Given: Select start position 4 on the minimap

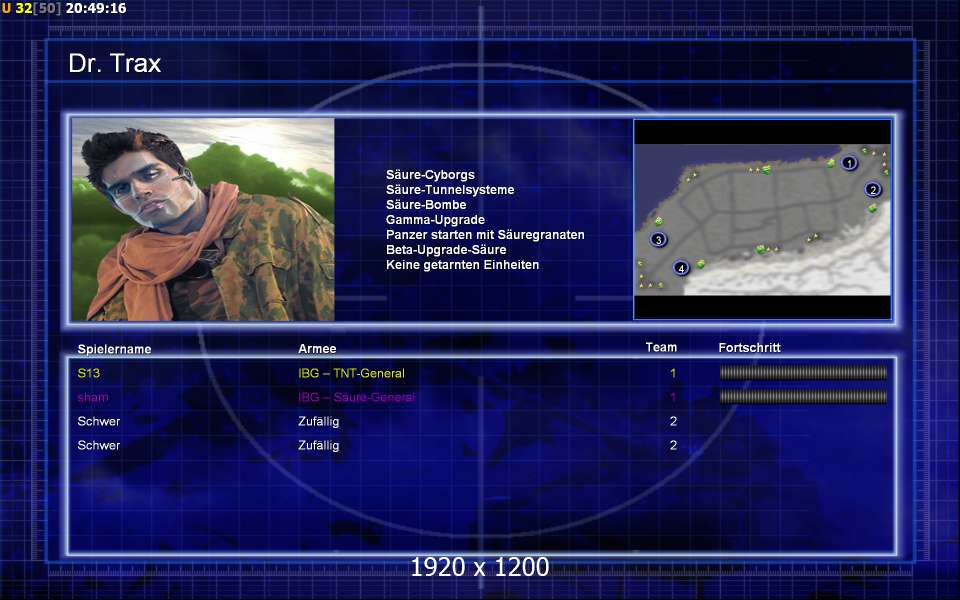Looking at the screenshot, I should click(681, 268).
